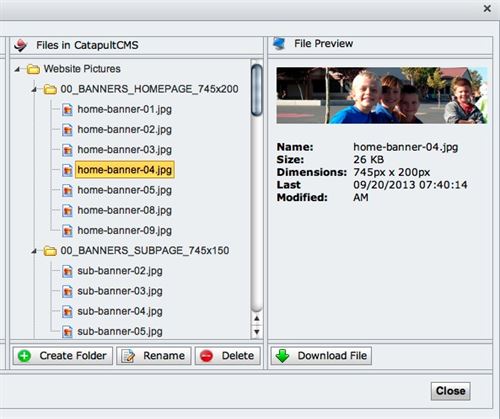
Task: Click the Create Folder button
Action: (63, 356)
